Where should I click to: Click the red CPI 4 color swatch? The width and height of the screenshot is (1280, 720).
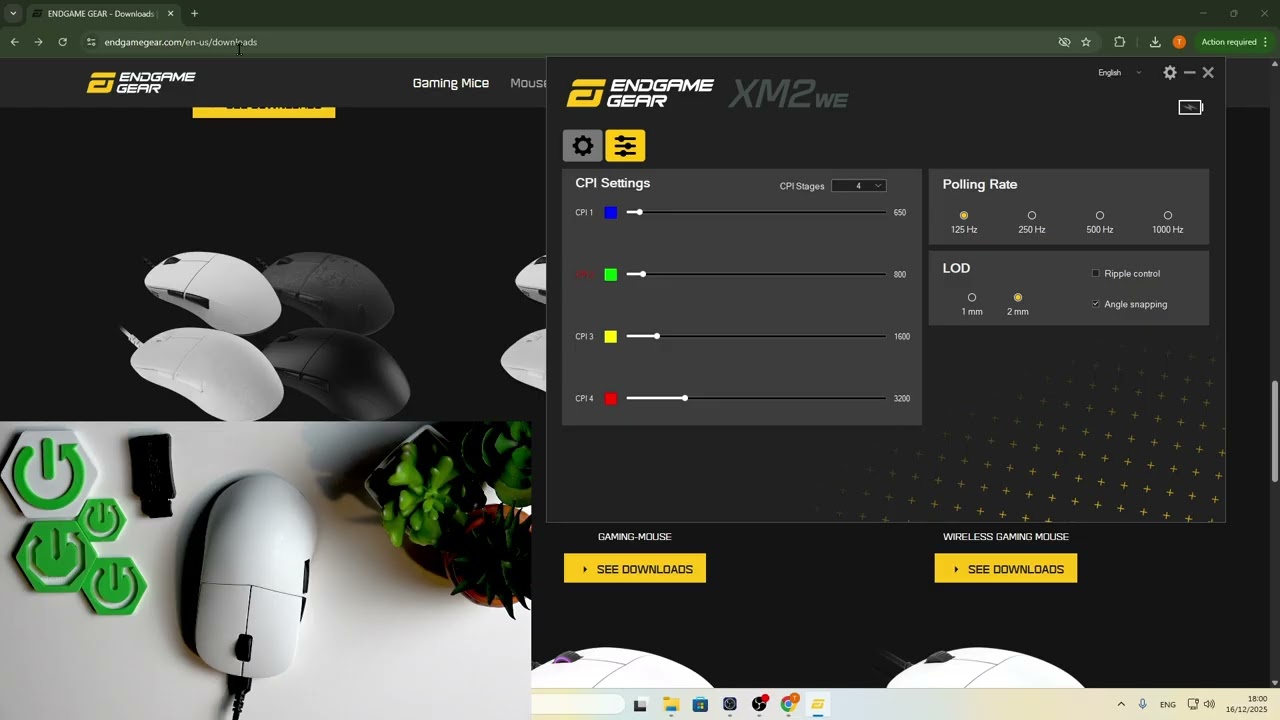click(611, 398)
